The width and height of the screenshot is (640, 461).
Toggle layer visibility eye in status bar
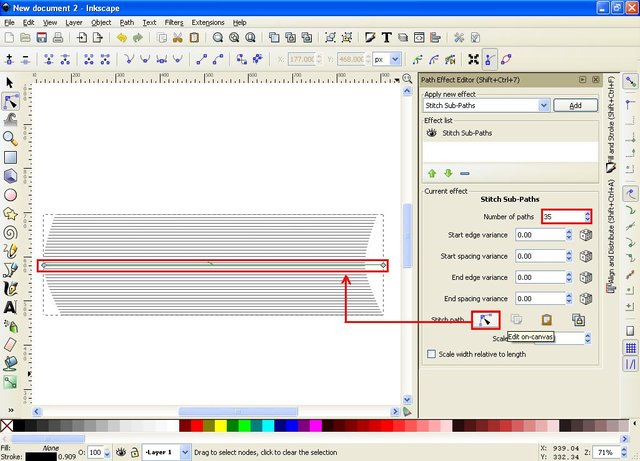(121, 452)
